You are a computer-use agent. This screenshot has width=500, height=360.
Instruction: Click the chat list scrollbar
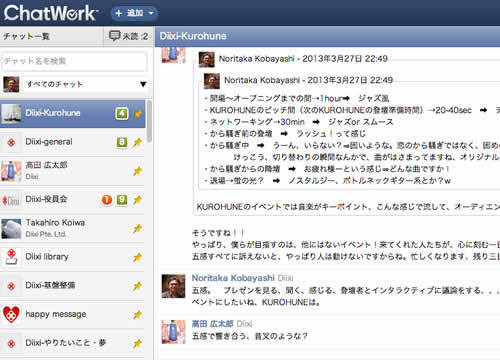coord(149,121)
